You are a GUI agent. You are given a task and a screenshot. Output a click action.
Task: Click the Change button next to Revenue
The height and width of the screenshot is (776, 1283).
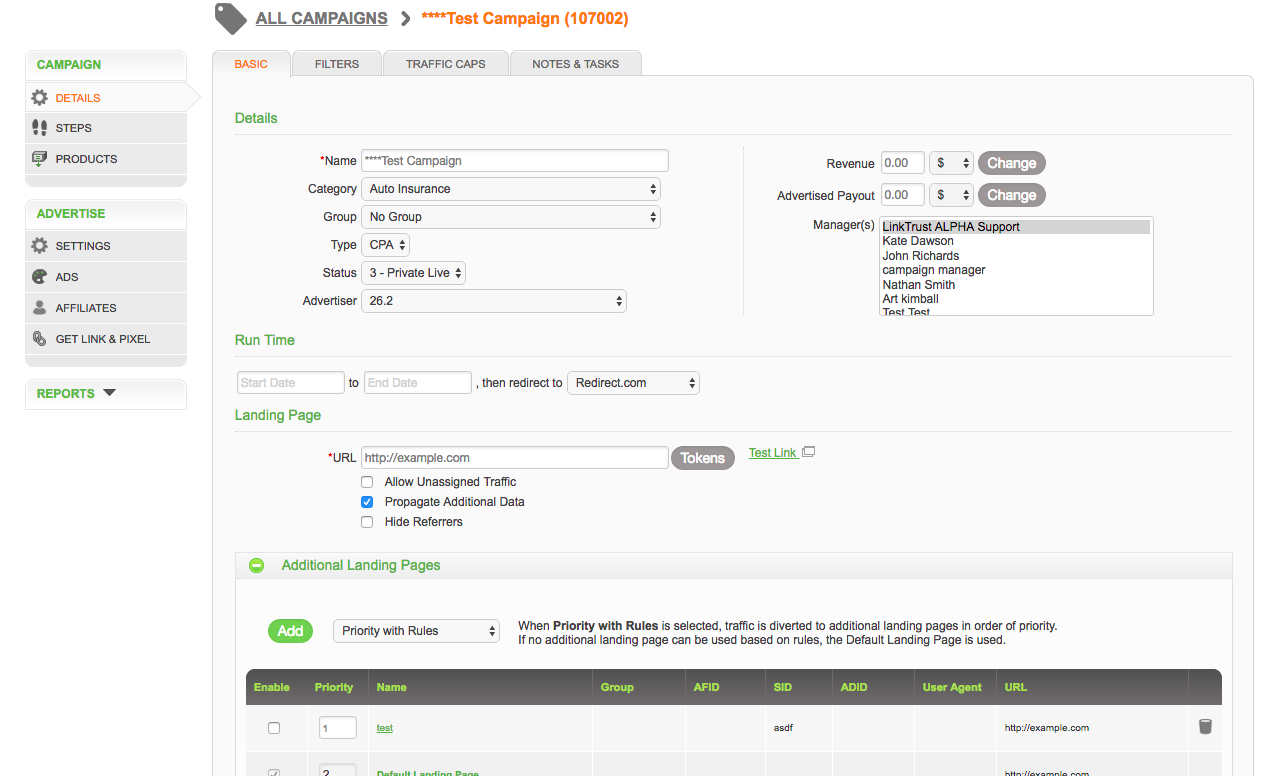[x=1012, y=163]
